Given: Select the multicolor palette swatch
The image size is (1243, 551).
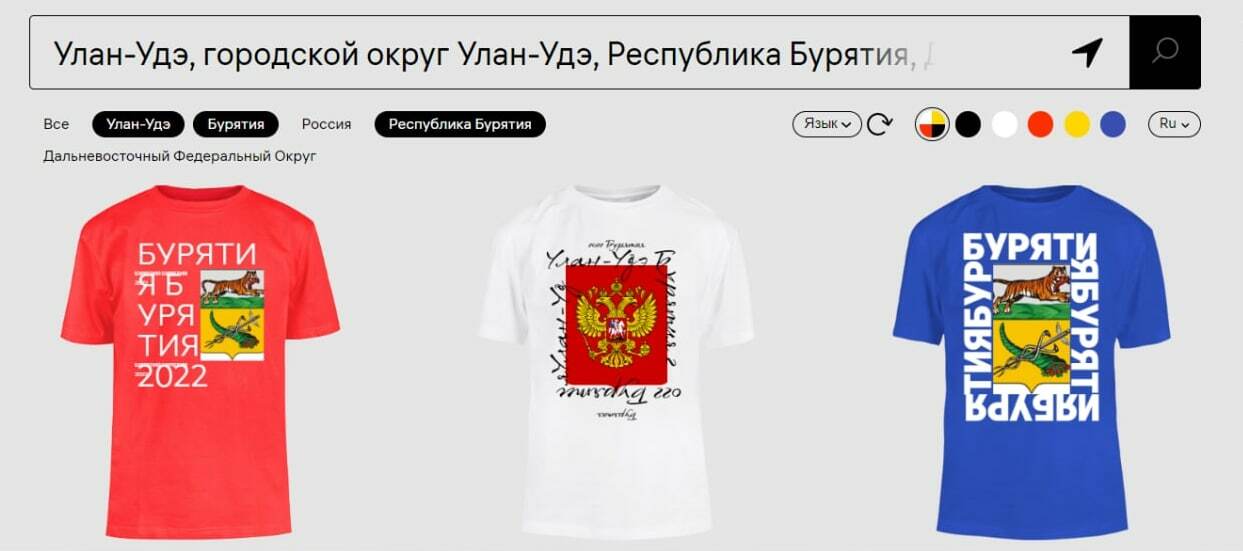Looking at the screenshot, I should click(932, 124).
